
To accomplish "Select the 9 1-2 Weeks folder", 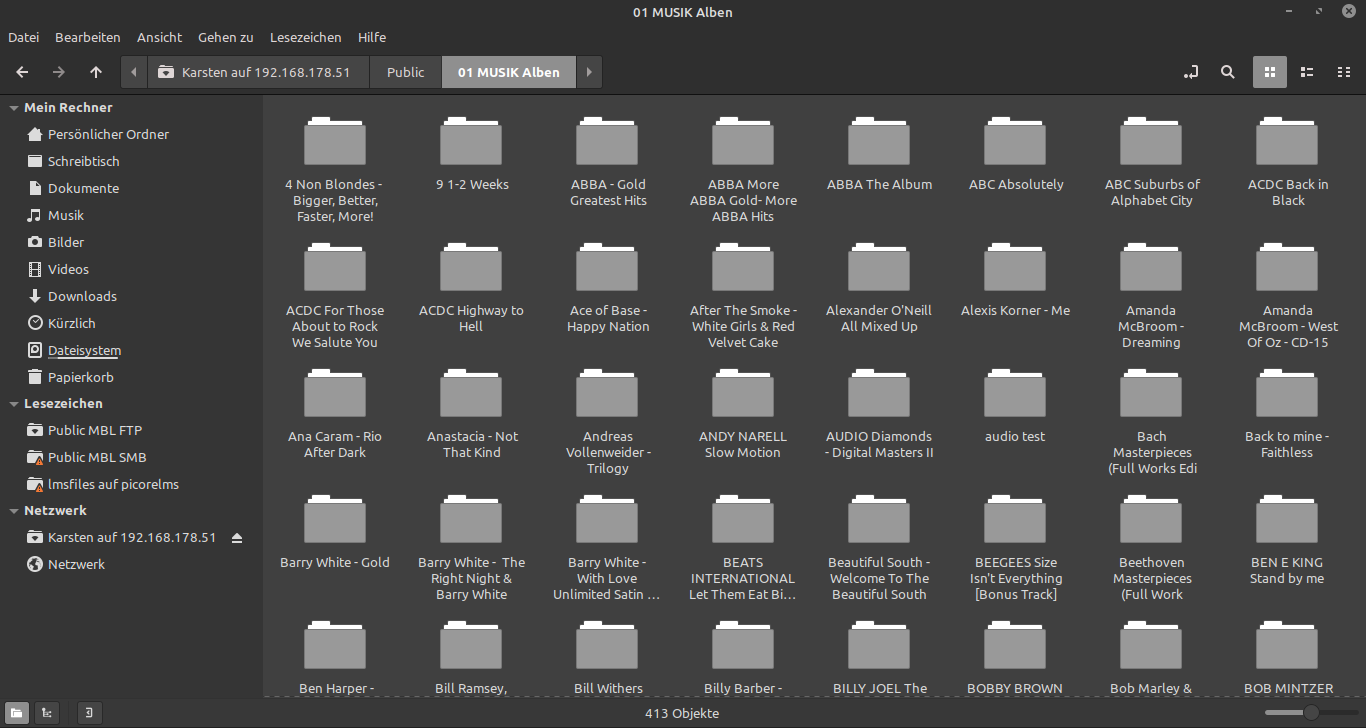I will pos(472,155).
